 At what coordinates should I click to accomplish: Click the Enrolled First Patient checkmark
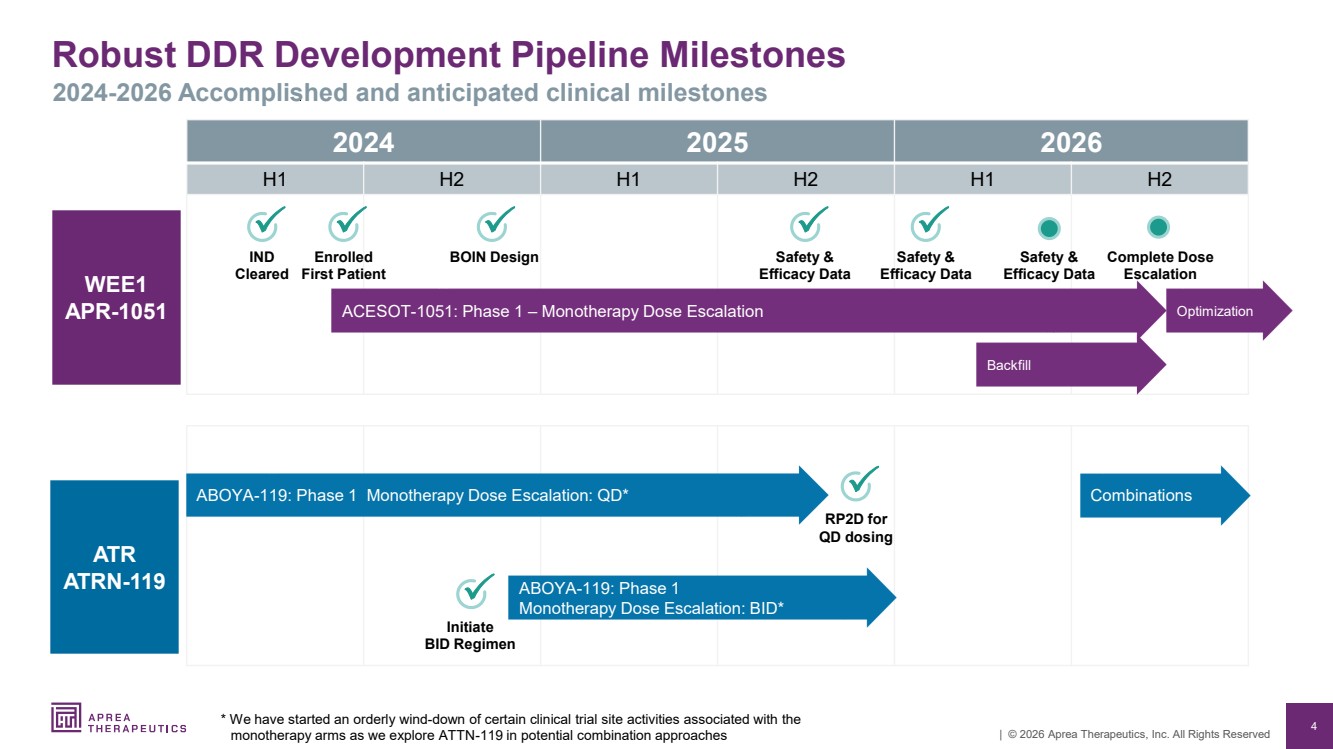346,225
